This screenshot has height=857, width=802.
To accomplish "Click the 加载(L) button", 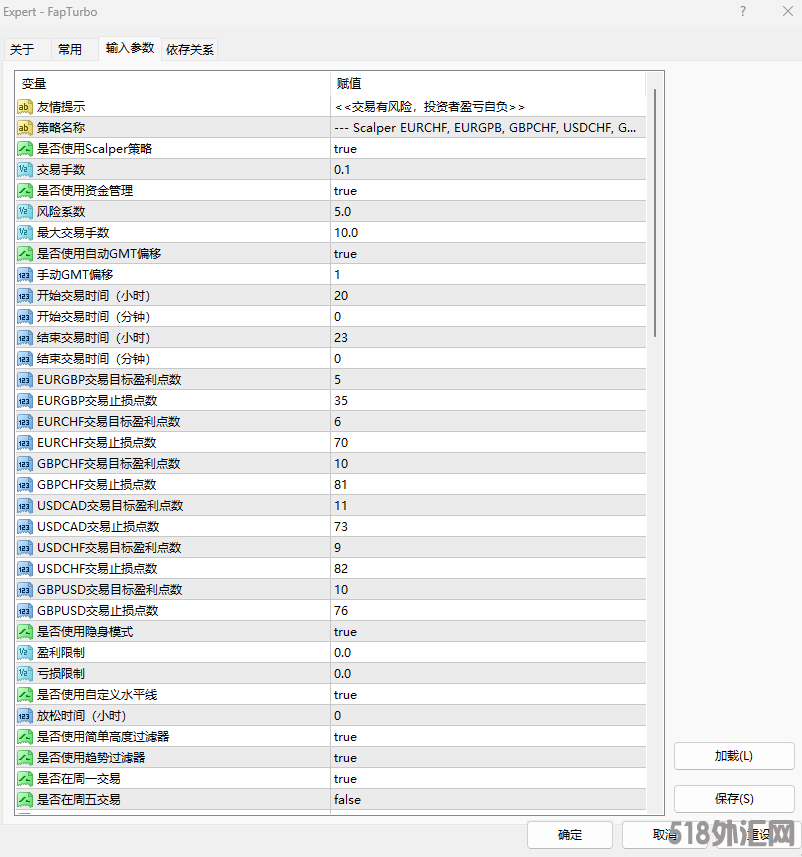I will click(734, 756).
